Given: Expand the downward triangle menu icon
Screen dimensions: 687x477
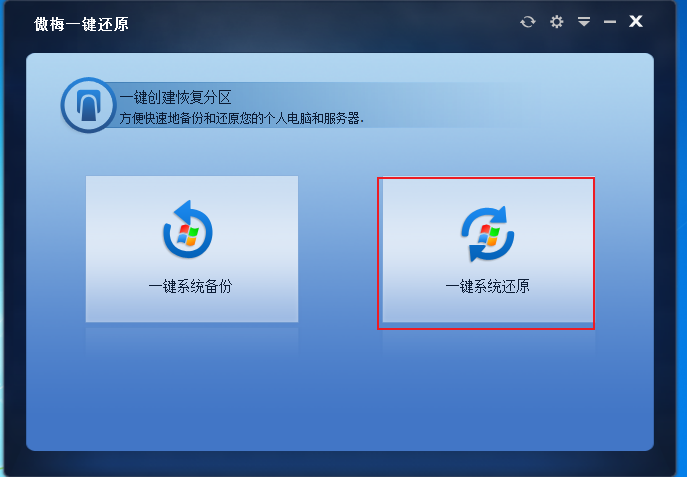Looking at the screenshot, I should (584, 21).
